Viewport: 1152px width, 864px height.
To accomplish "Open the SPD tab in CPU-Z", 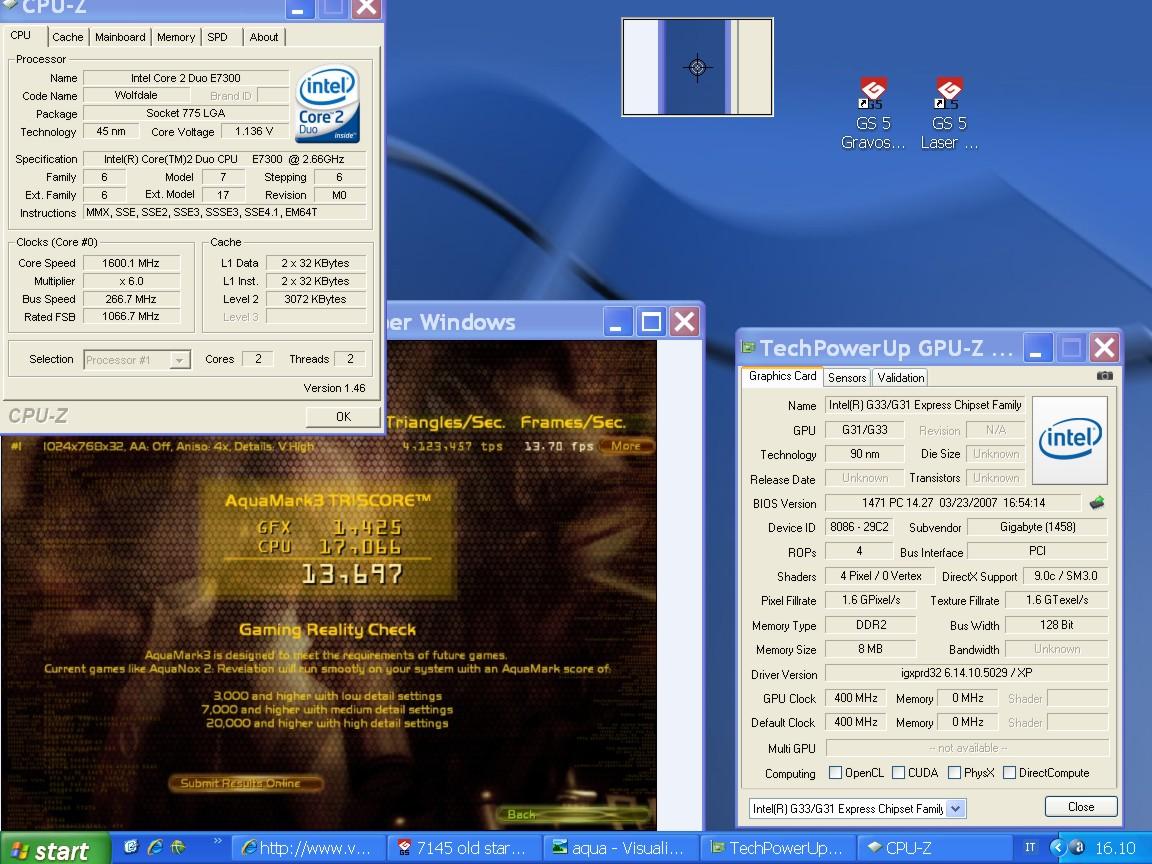I will [217, 37].
